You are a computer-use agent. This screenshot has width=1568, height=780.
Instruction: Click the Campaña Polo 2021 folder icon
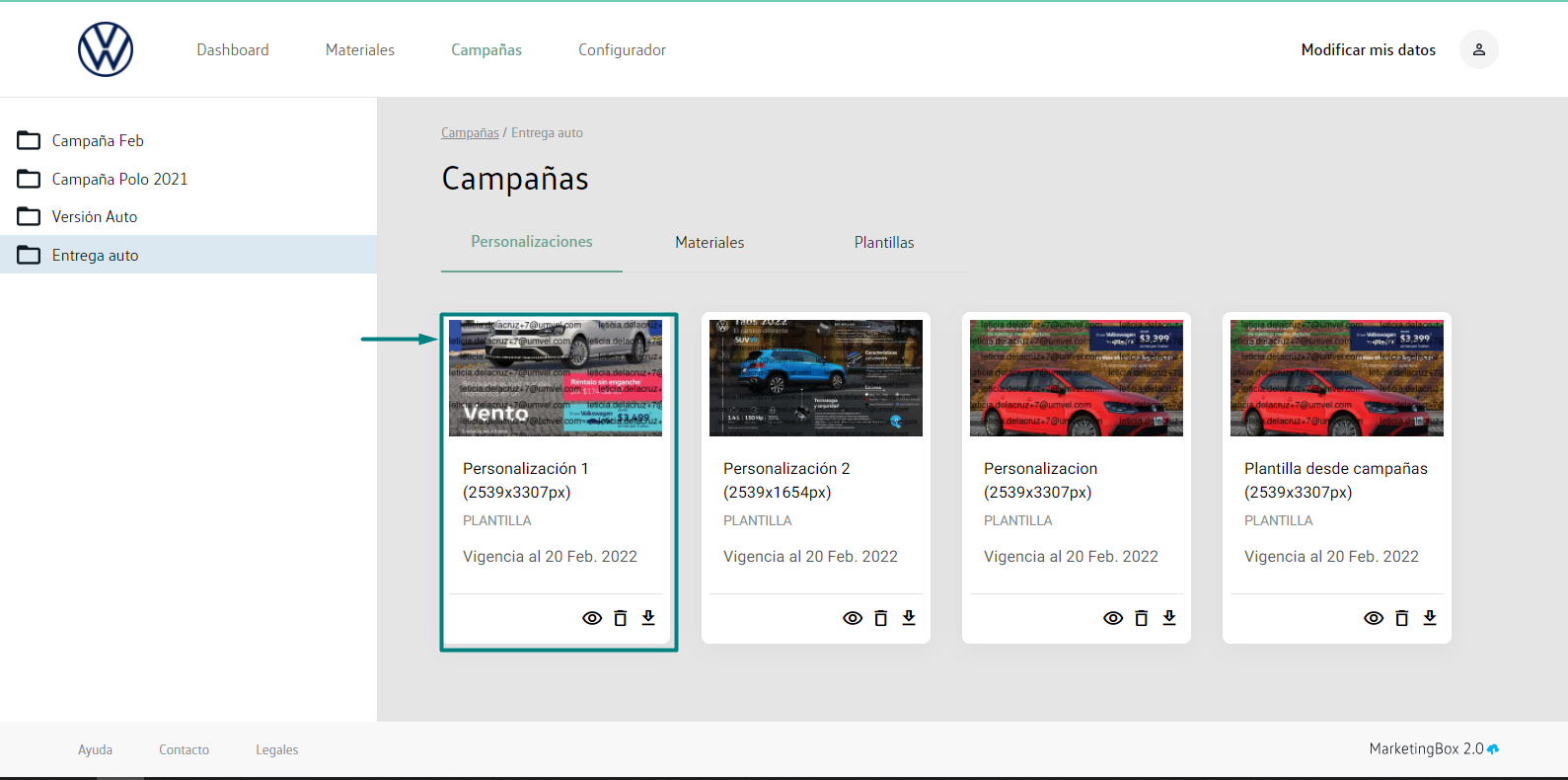29,179
